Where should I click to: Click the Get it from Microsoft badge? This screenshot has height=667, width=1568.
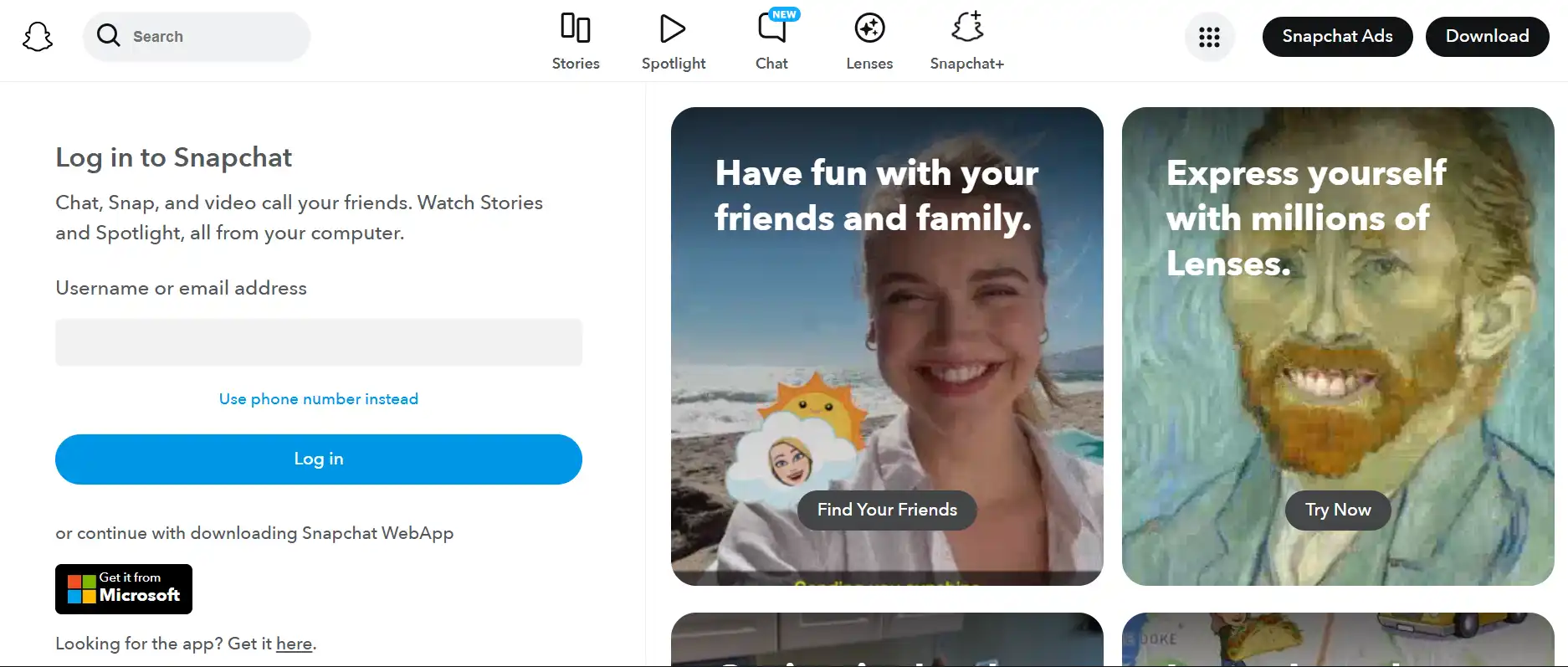[x=124, y=589]
